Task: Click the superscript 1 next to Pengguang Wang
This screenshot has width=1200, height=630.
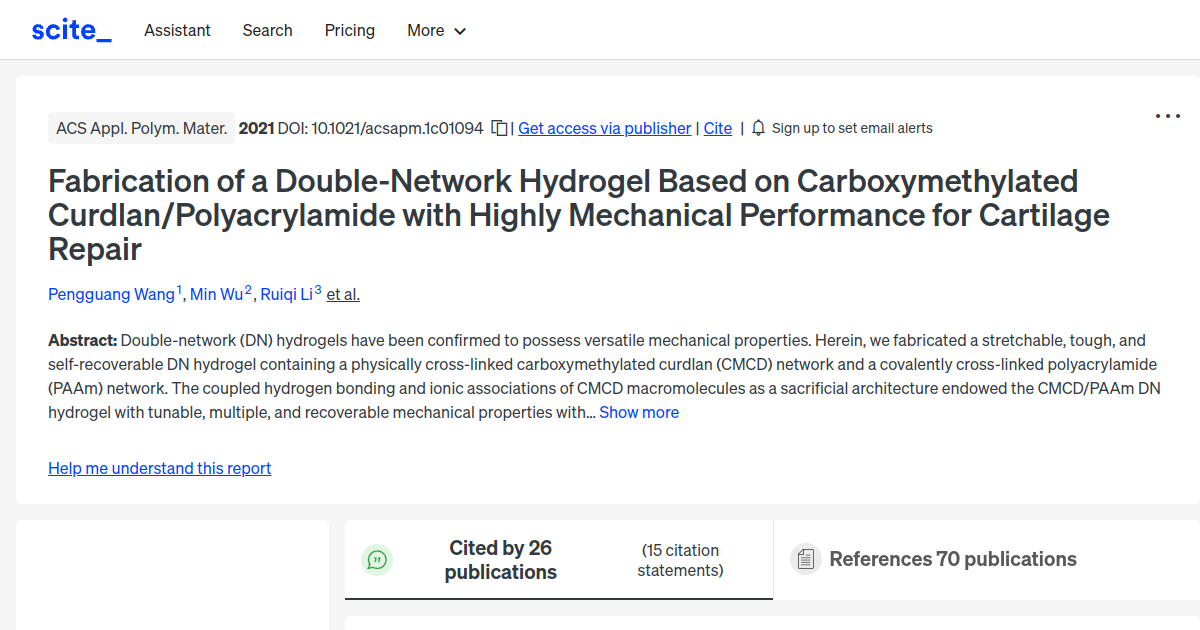Action: [x=180, y=288]
